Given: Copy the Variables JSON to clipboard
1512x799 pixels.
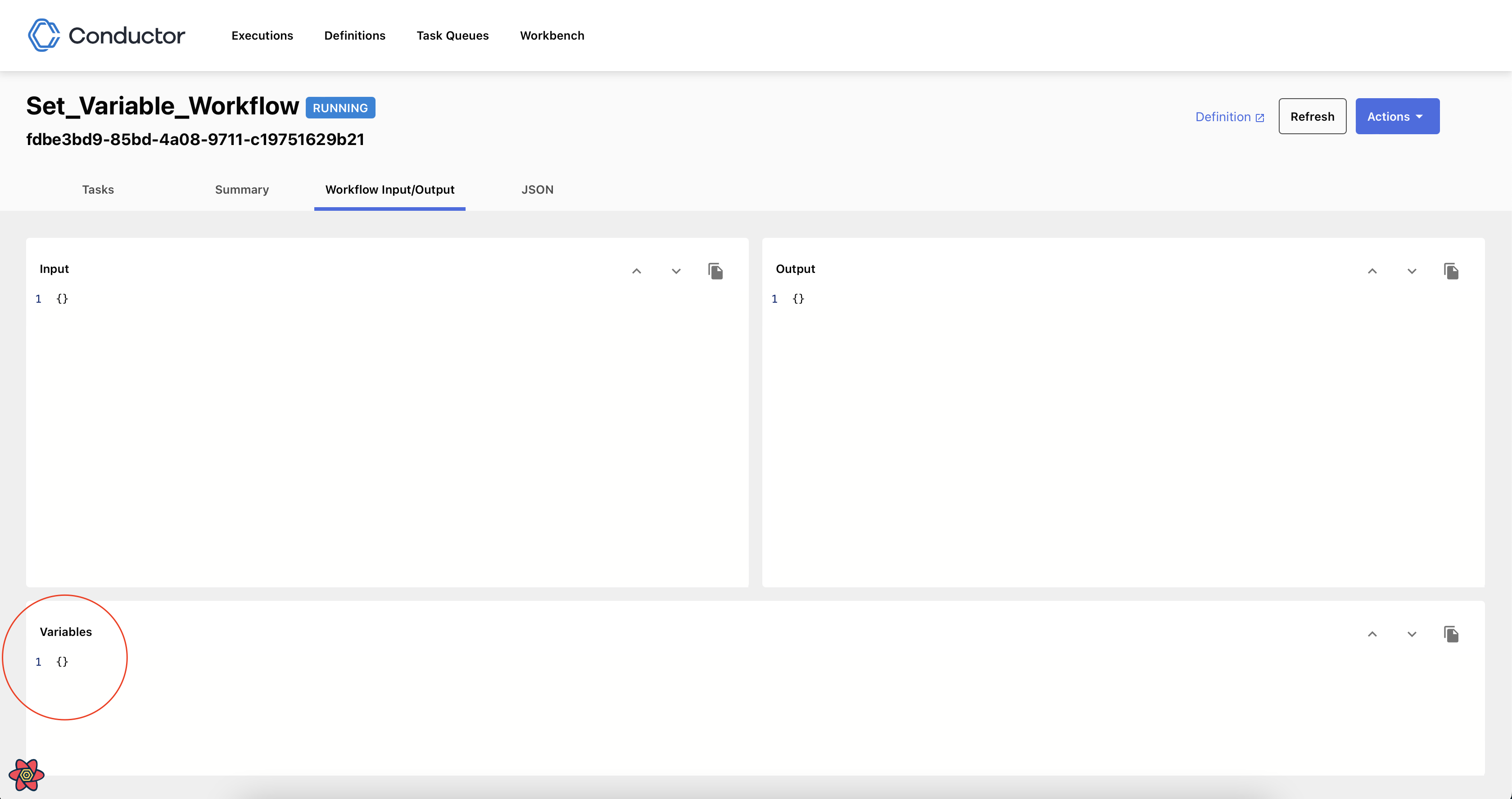Looking at the screenshot, I should click(1452, 634).
